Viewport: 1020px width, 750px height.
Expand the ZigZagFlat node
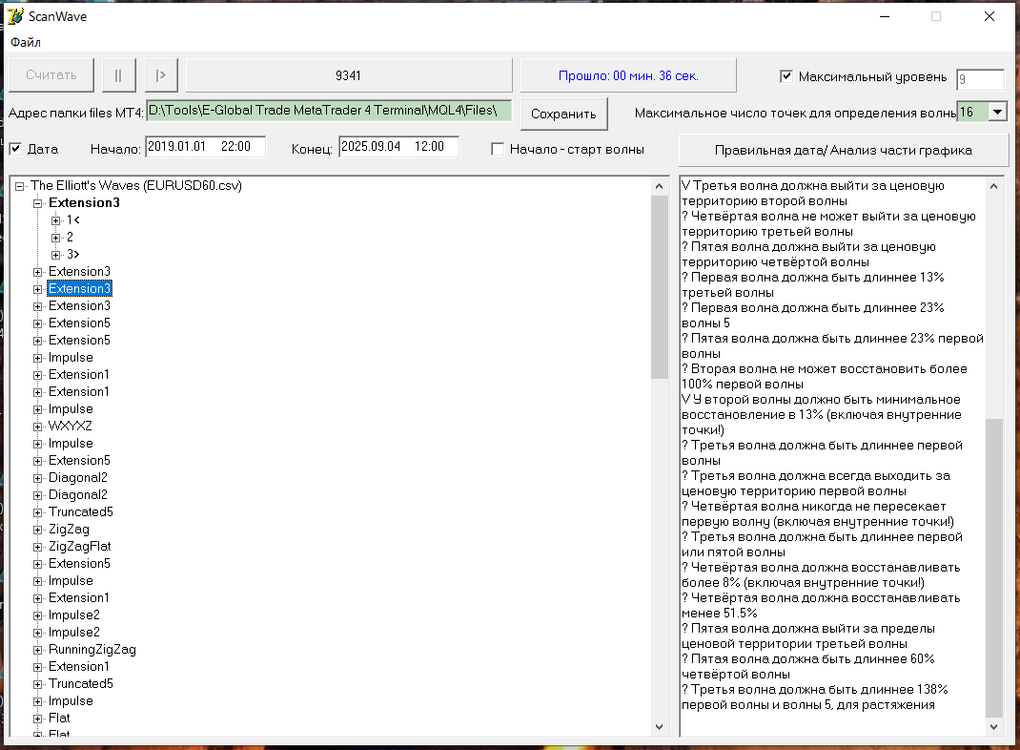pos(38,547)
